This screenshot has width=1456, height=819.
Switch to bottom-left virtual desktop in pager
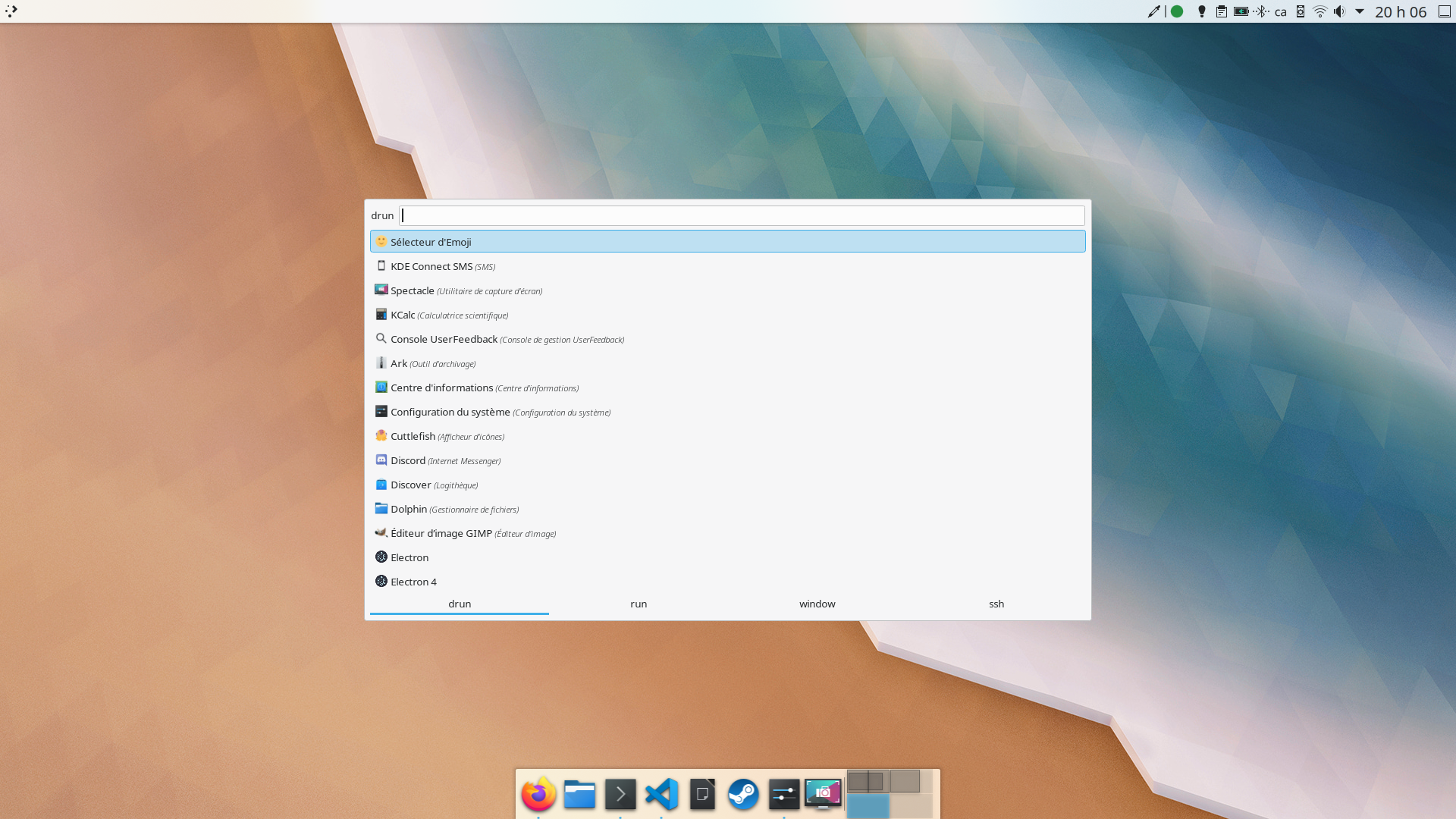[x=868, y=805]
